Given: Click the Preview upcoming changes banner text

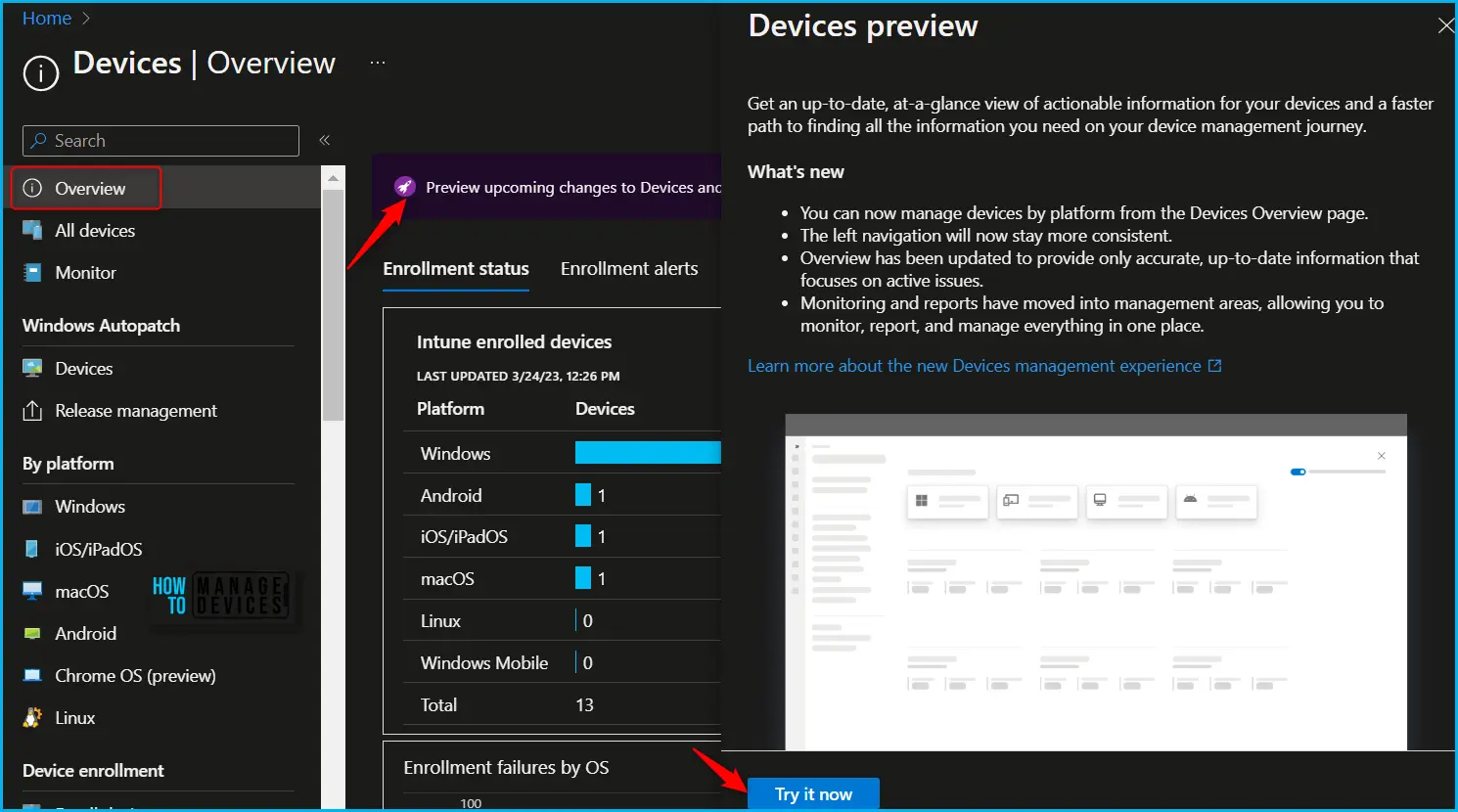Looking at the screenshot, I should click(573, 187).
